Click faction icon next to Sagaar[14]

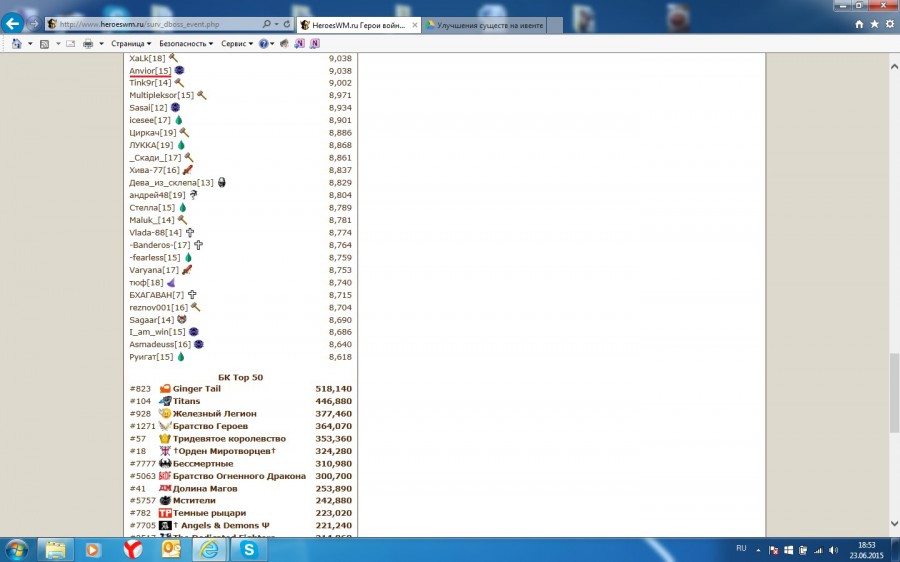(x=182, y=319)
